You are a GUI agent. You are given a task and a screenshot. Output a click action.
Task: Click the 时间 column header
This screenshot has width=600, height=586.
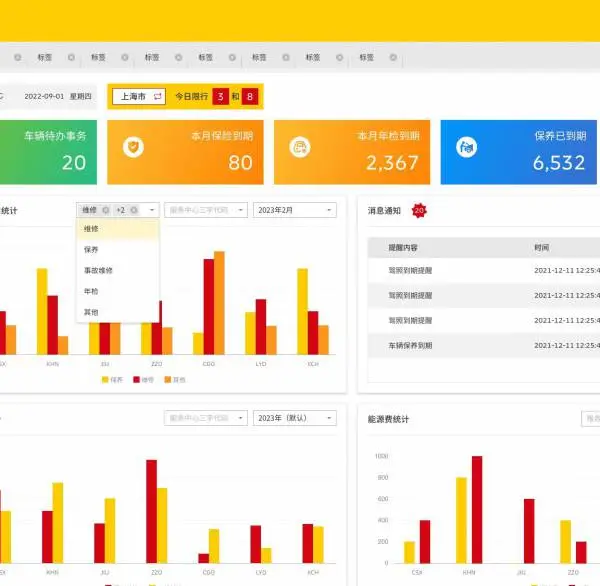pyautogui.click(x=541, y=248)
